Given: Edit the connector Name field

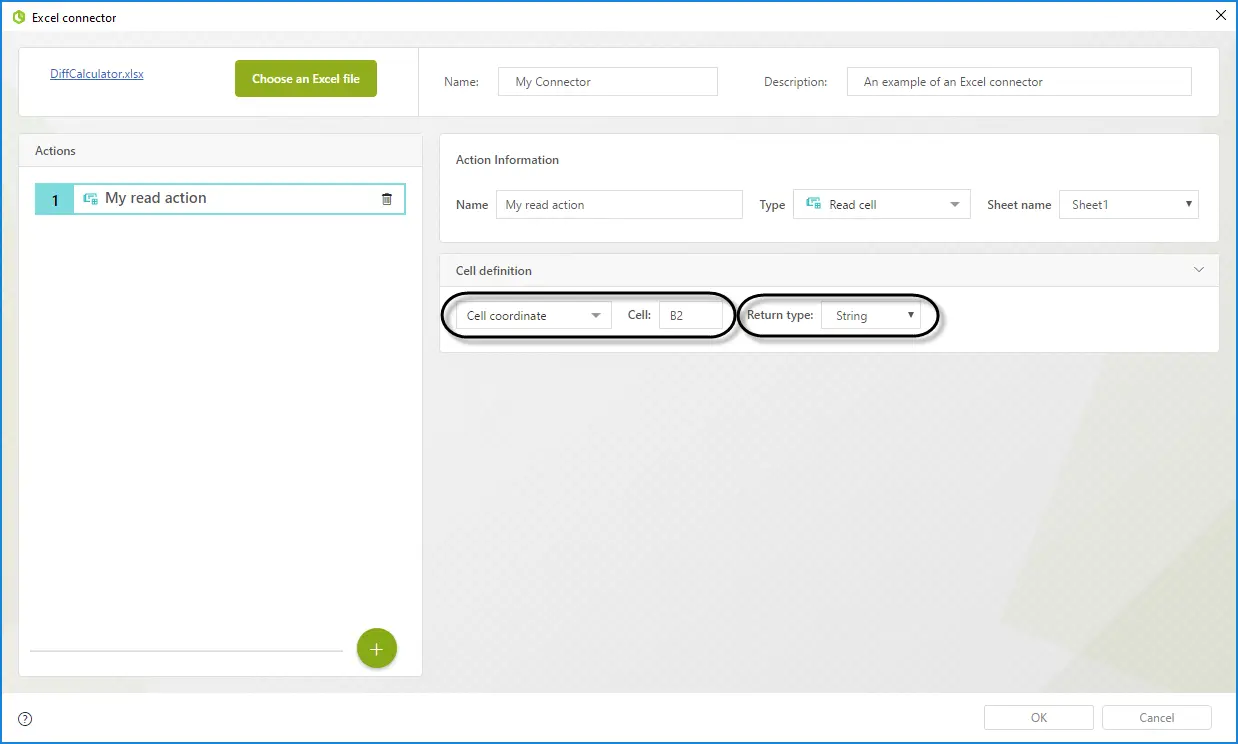Looking at the screenshot, I should pyautogui.click(x=608, y=82).
